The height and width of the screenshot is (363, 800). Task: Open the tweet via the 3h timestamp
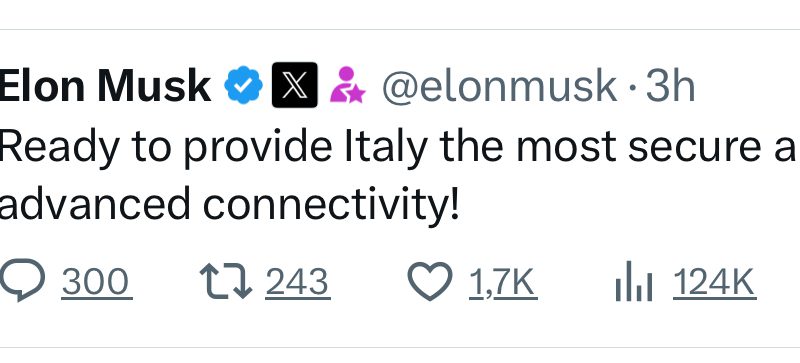(x=670, y=86)
